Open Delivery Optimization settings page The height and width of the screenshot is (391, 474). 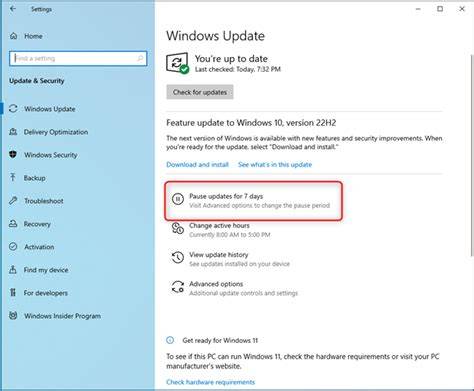(56, 132)
